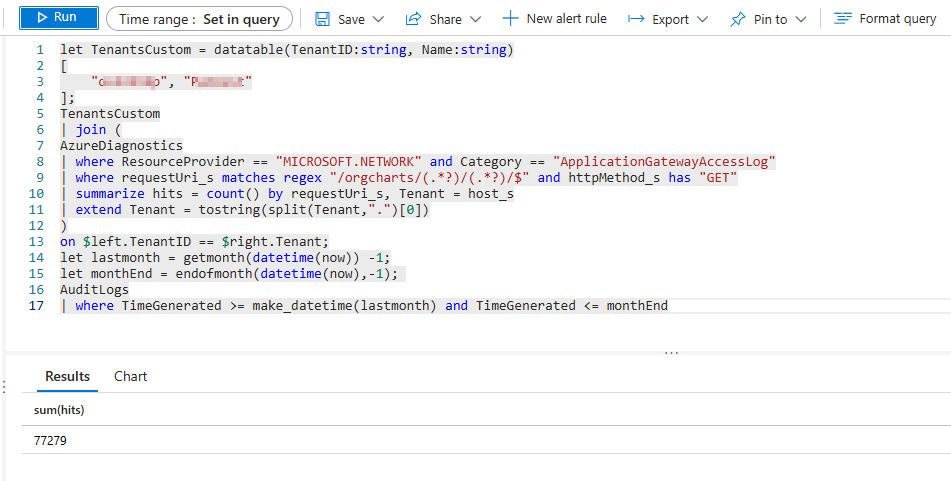Screen dimensions: 951x481
Task: Switch to the Results tab
Action: pos(67,376)
